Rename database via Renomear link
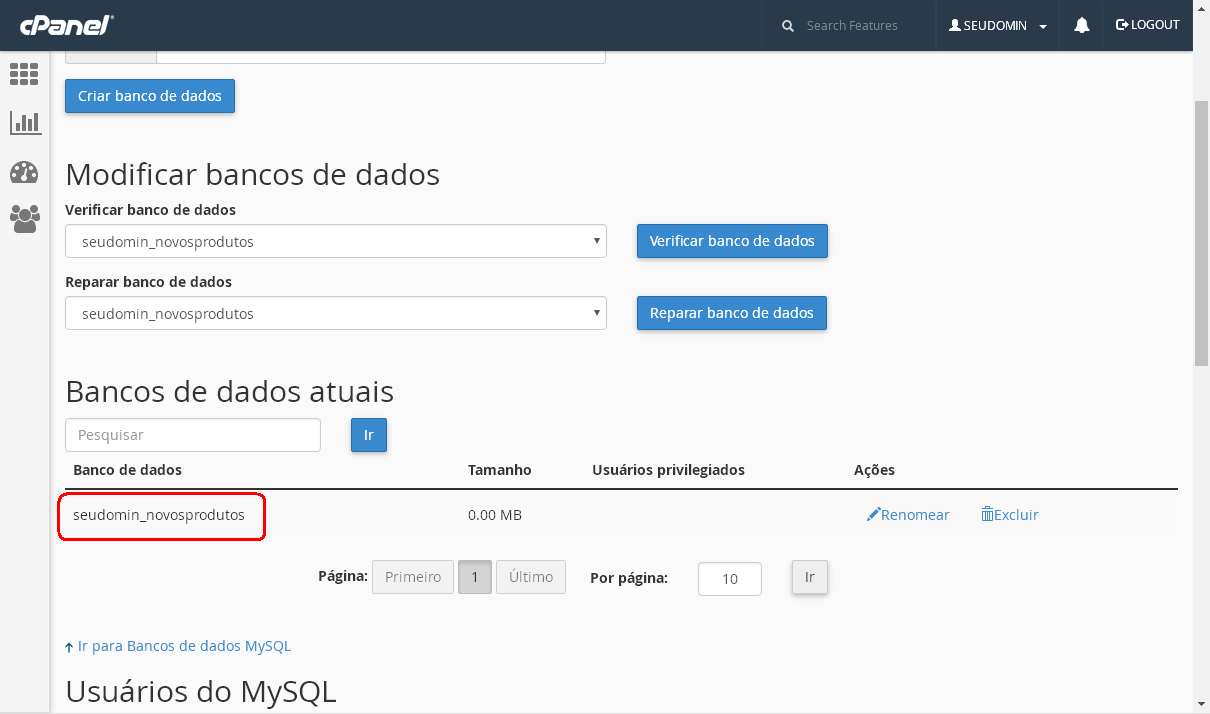 coord(908,515)
